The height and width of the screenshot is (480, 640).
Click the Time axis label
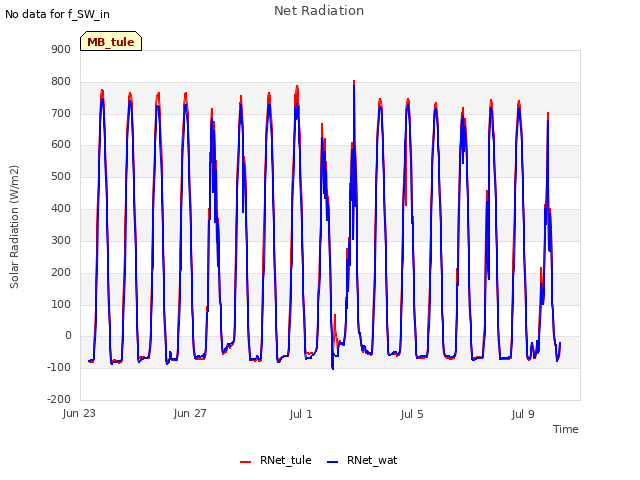[x=566, y=429]
